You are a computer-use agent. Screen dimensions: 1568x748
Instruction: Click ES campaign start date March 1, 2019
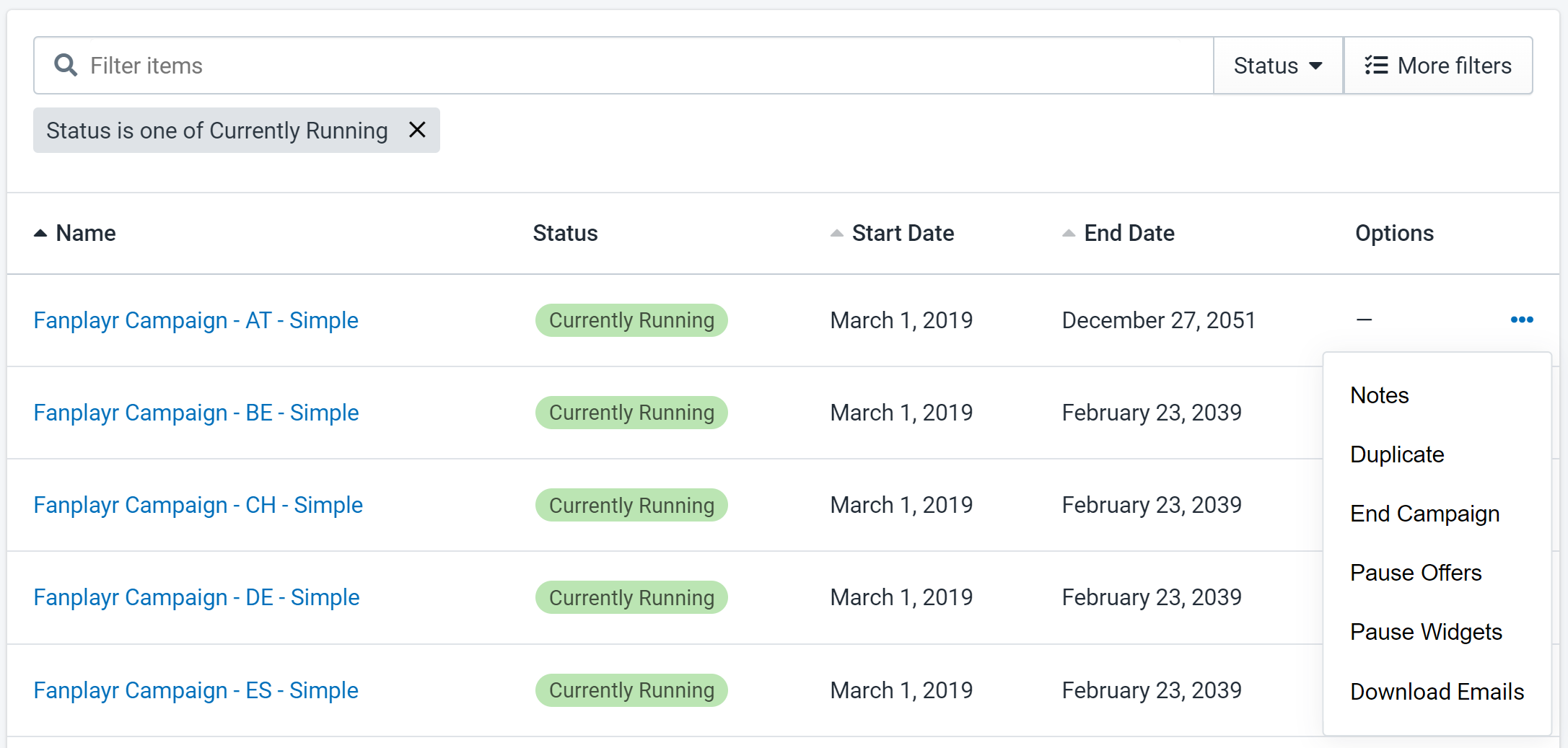pyautogui.click(x=901, y=690)
